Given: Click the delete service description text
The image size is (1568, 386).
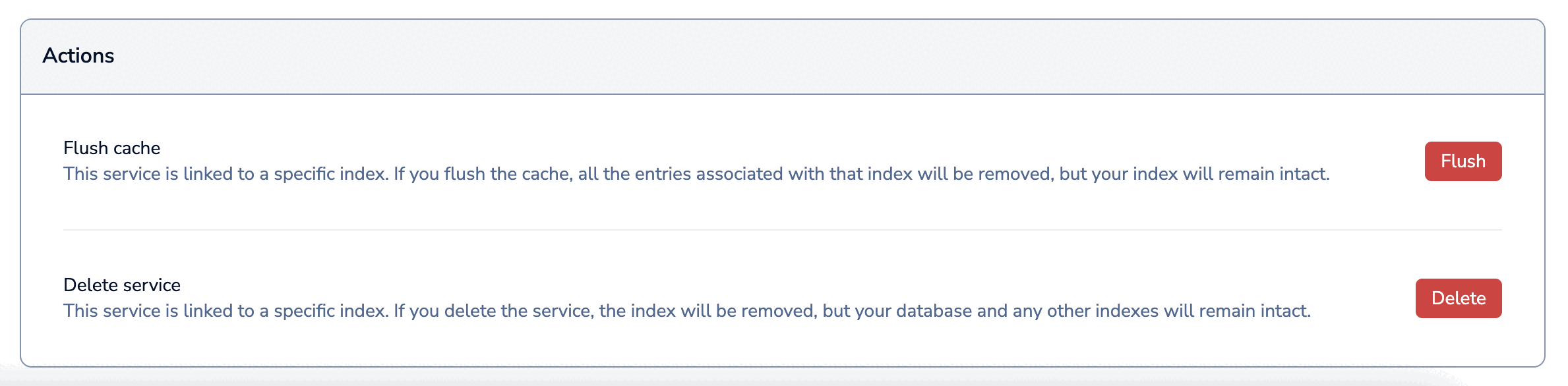Looking at the screenshot, I should tap(686, 311).
